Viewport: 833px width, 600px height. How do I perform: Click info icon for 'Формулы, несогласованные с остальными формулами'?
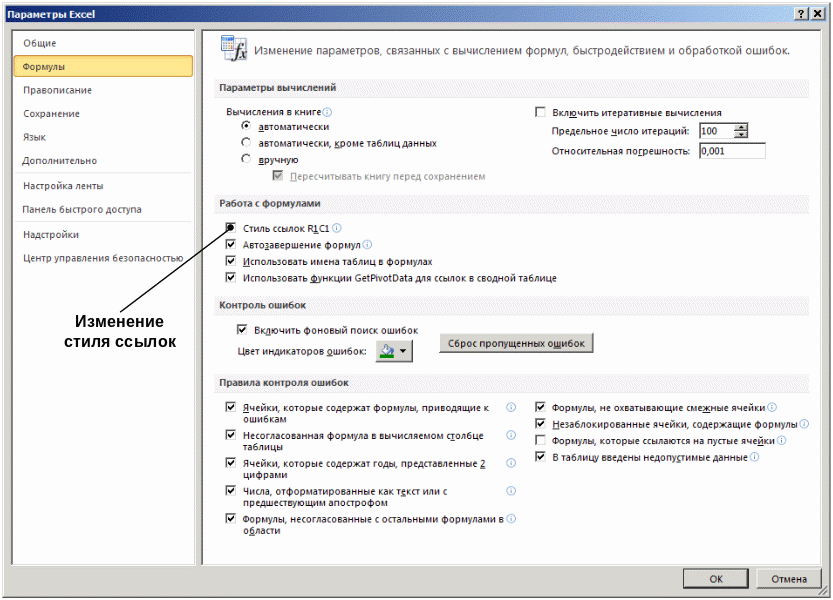pyautogui.click(x=511, y=519)
